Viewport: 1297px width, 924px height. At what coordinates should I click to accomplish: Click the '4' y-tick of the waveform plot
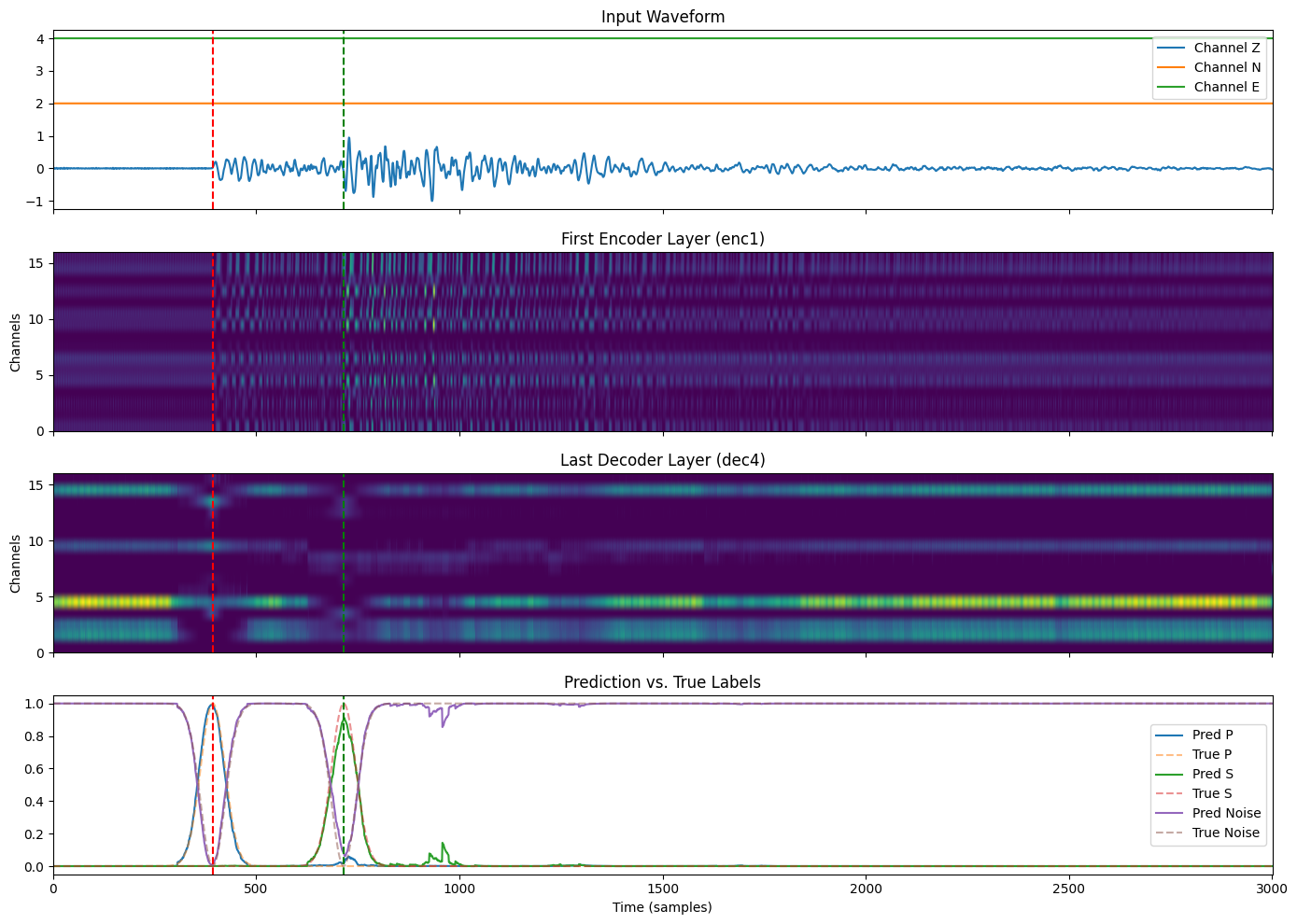click(x=41, y=38)
